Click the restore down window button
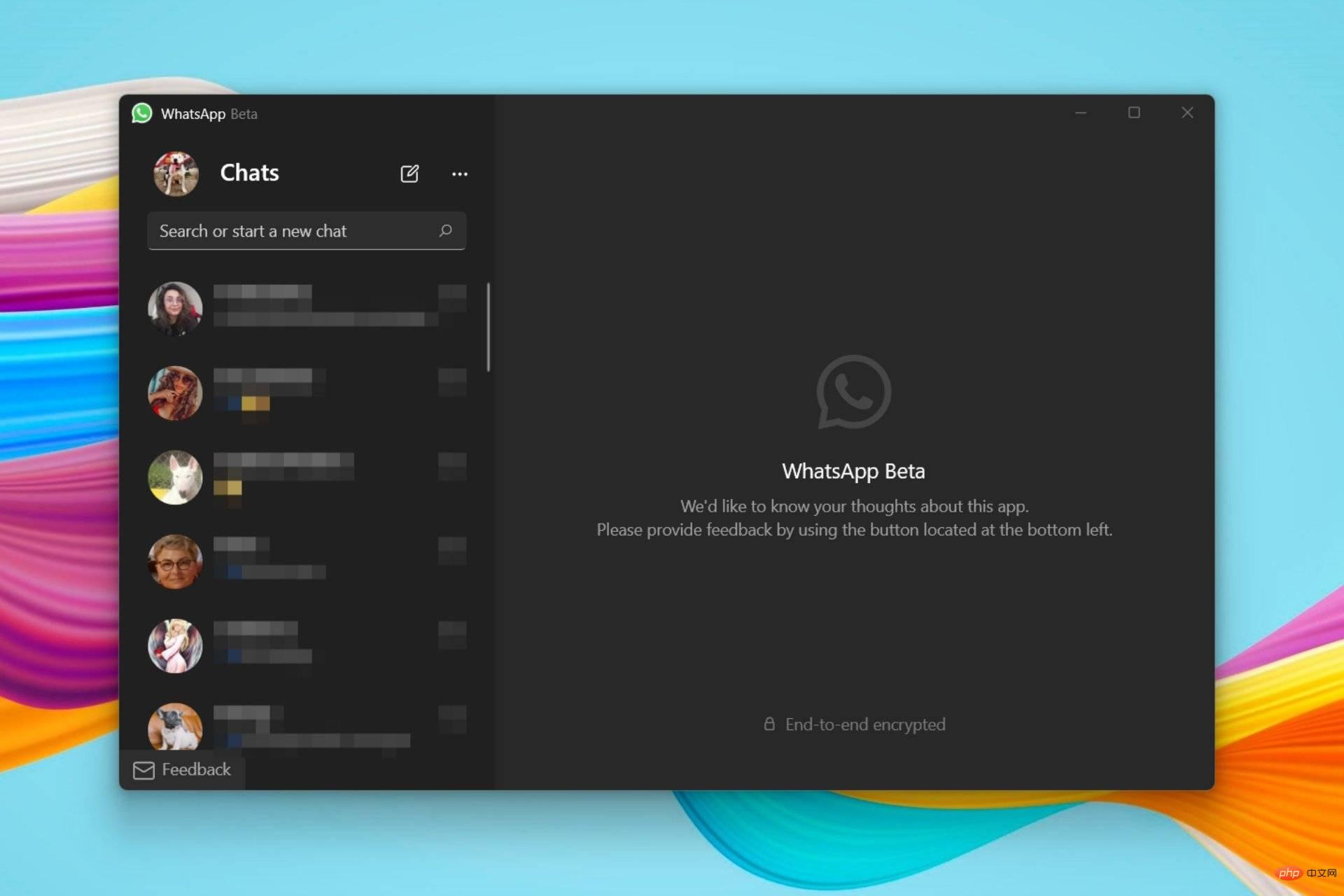Viewport: 1344px width, 896px height. coord(1134,111)
